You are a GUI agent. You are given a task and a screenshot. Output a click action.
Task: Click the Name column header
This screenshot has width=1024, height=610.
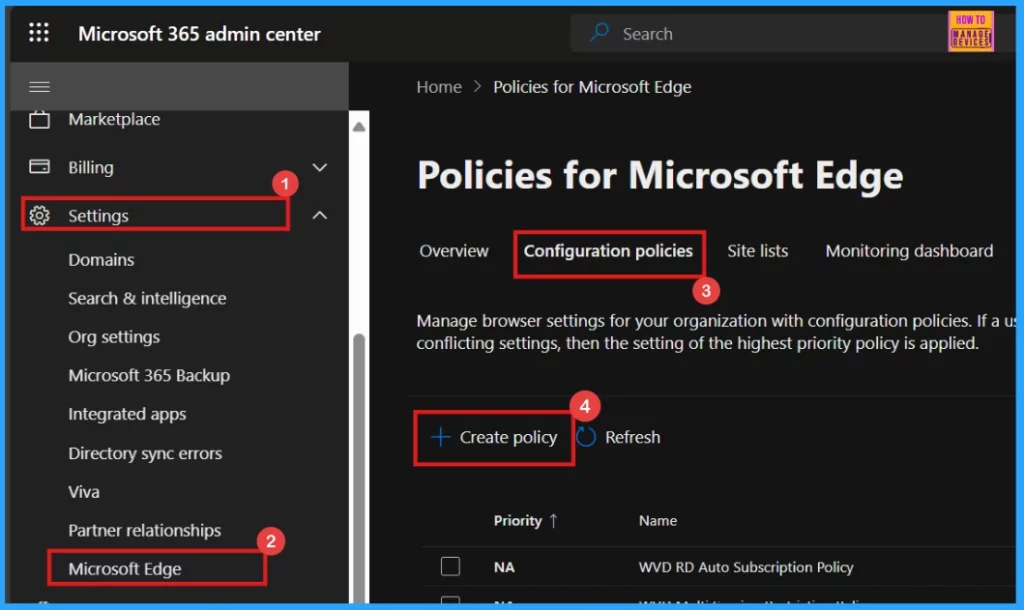tap(658, 521)
